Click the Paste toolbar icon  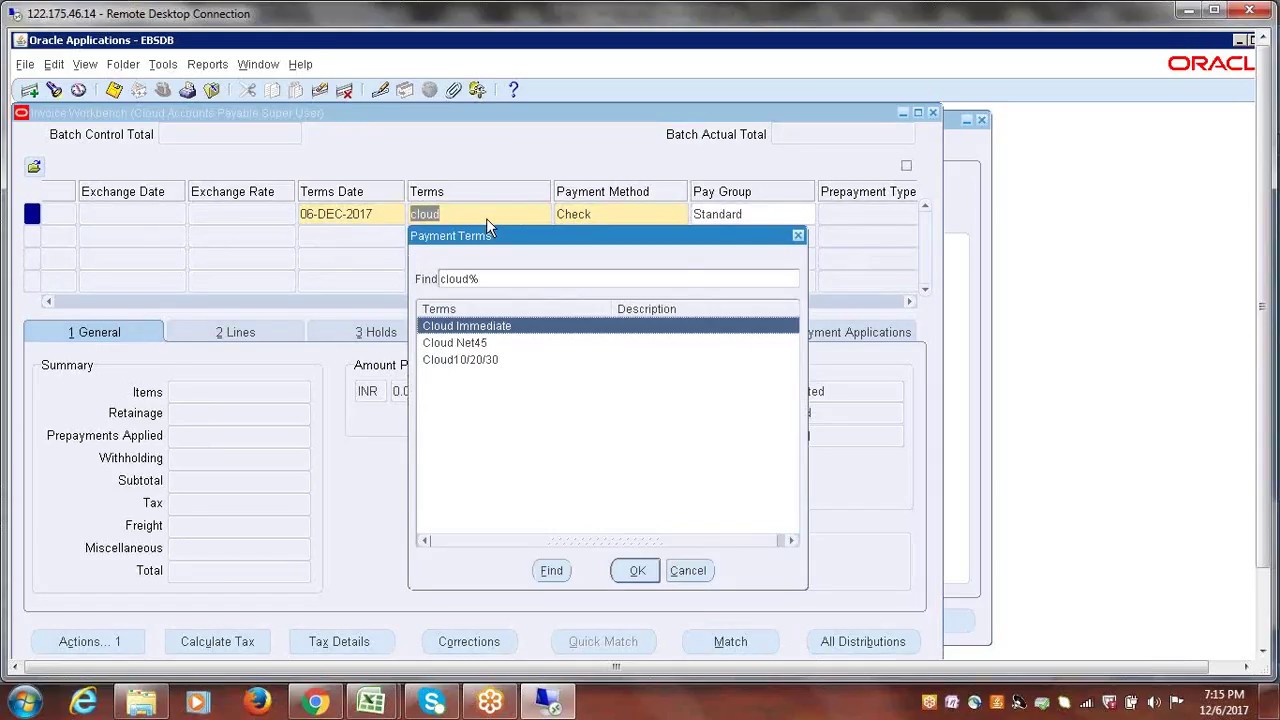tap(296, 90)
